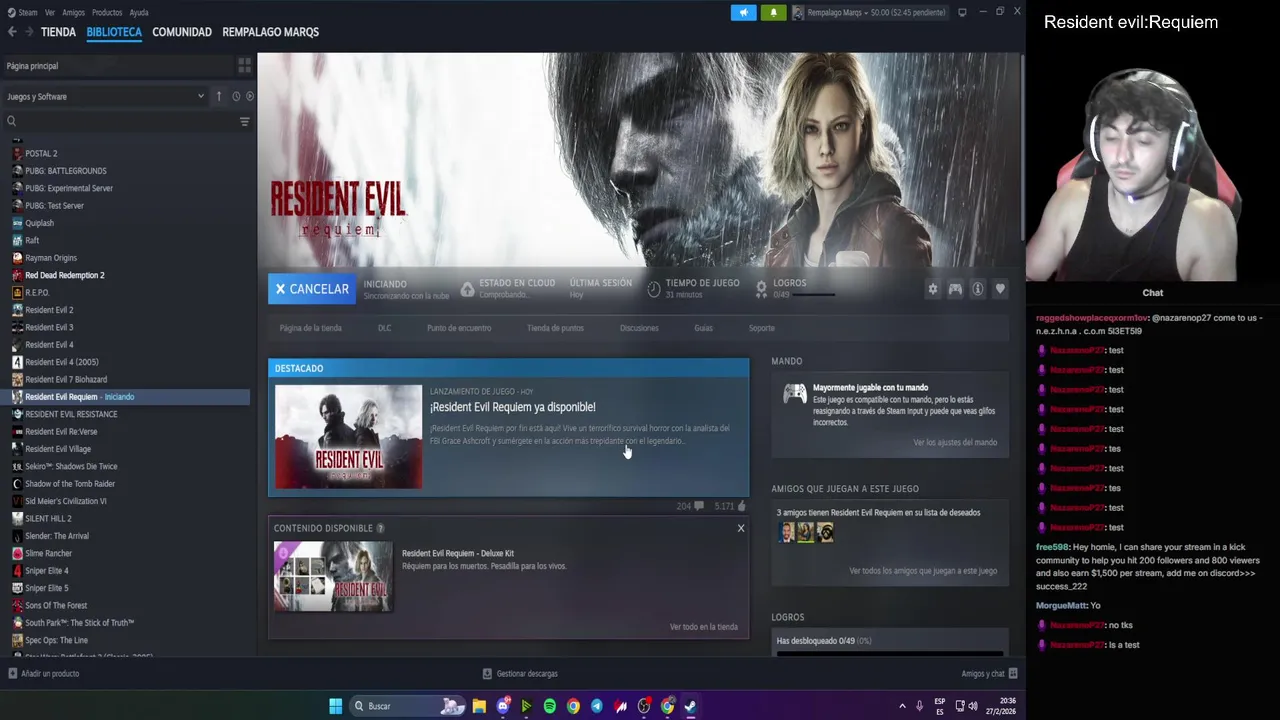Click Ver todos los amigos que juegan
Screen dimensions: 1280x720
pyautogui.click(x=923, y=571)
